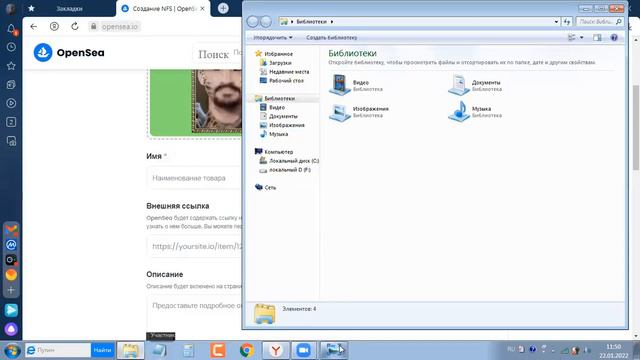Go back in Explorer window
The width and height of the screenshot is (640, 360).
point(252,22)
